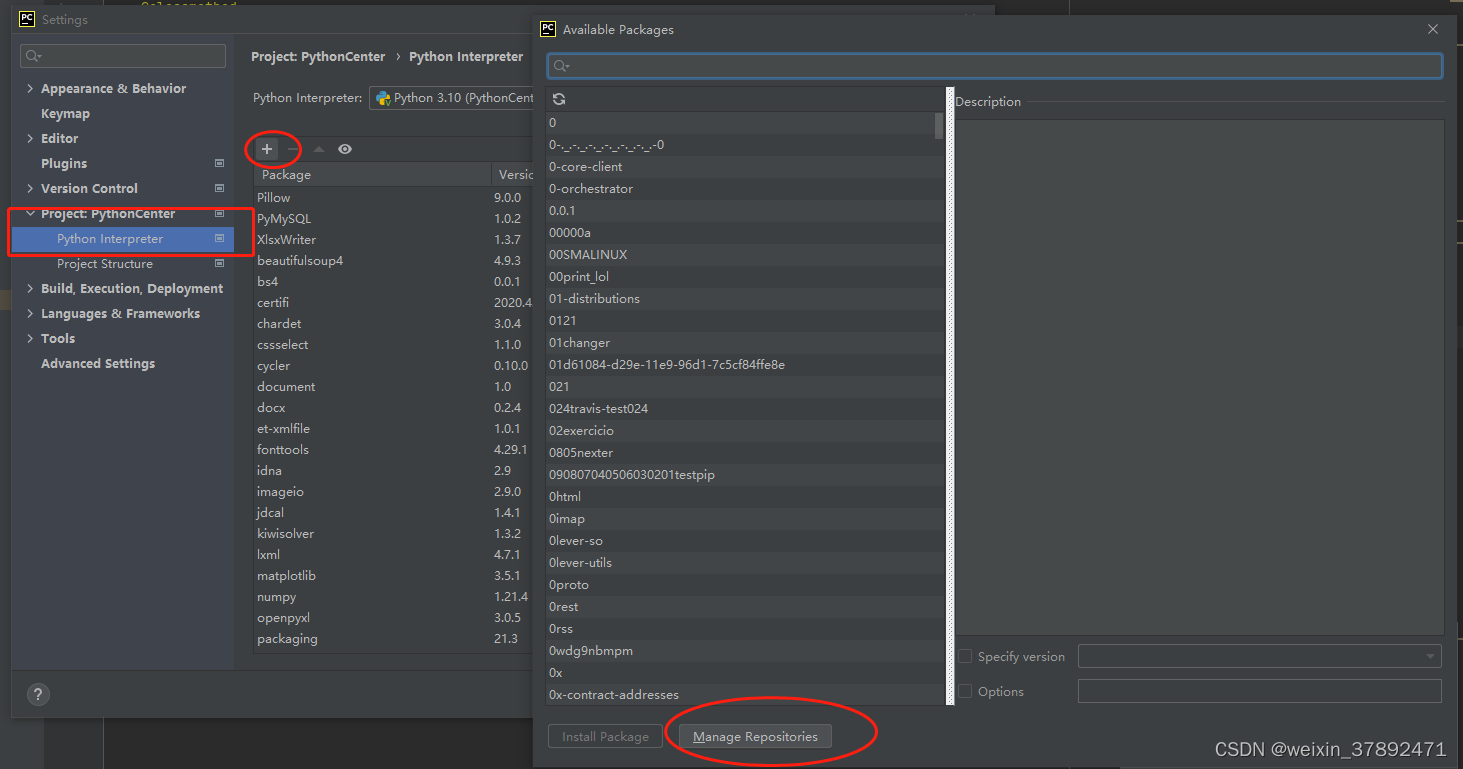
Task: Click the Manage Repositories button
Action: 755,737
